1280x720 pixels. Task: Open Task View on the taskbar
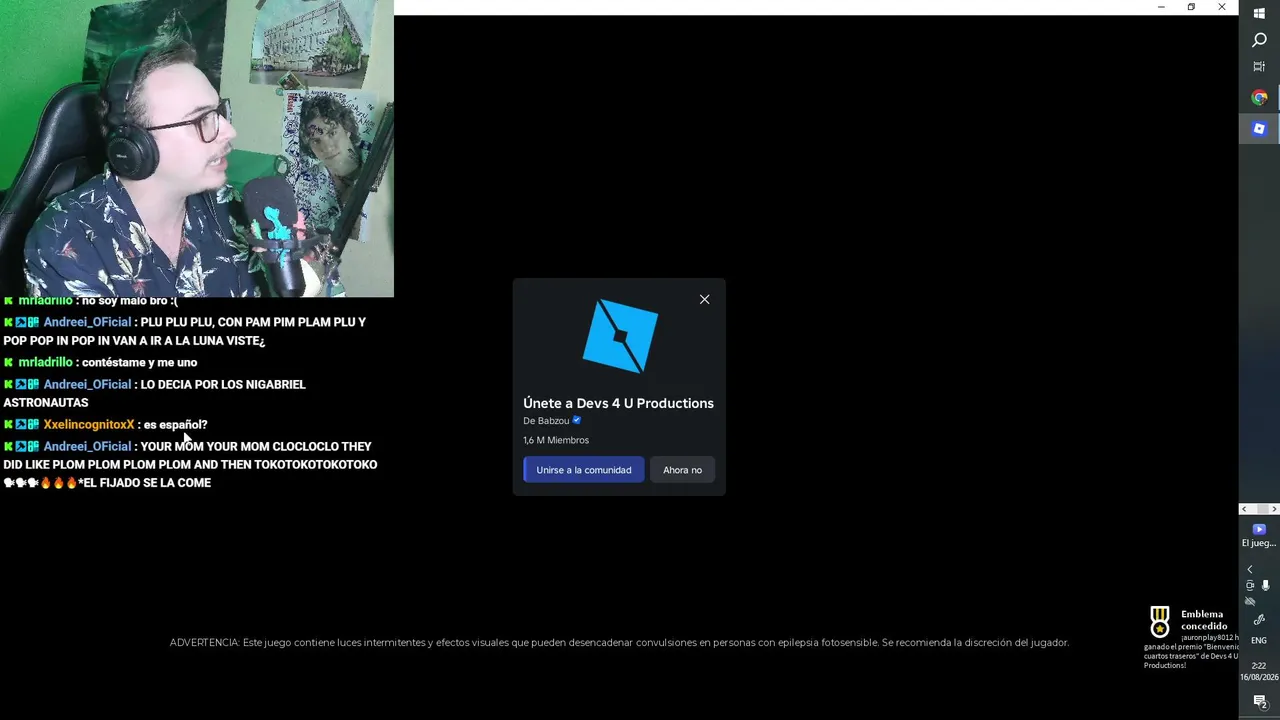[1259, 67]
